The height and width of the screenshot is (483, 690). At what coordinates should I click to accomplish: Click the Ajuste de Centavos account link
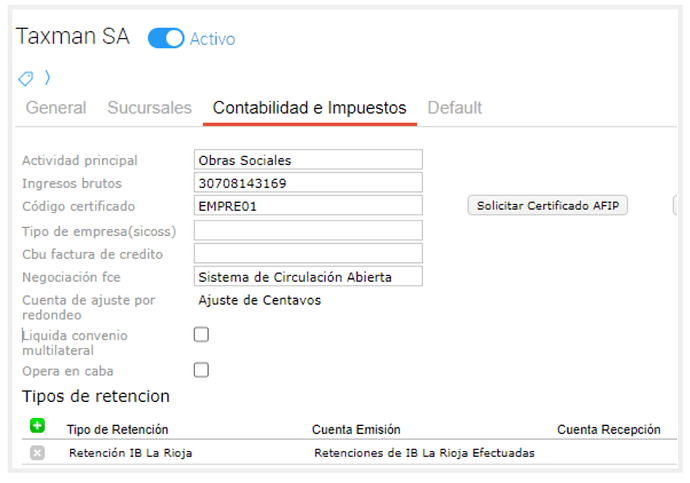pos(260,300)
